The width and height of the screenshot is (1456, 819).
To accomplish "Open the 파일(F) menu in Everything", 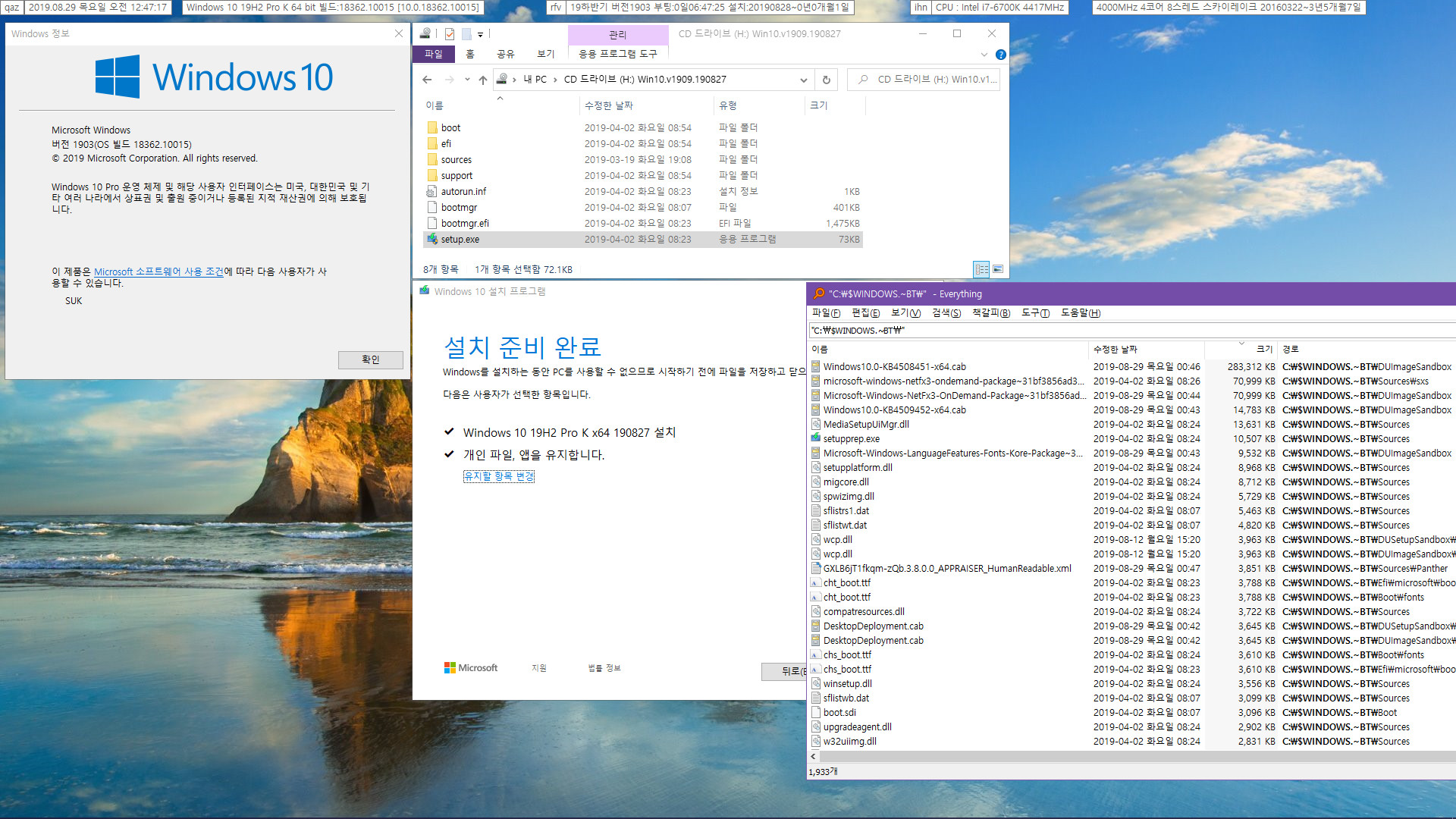I will tap(826, 313).
